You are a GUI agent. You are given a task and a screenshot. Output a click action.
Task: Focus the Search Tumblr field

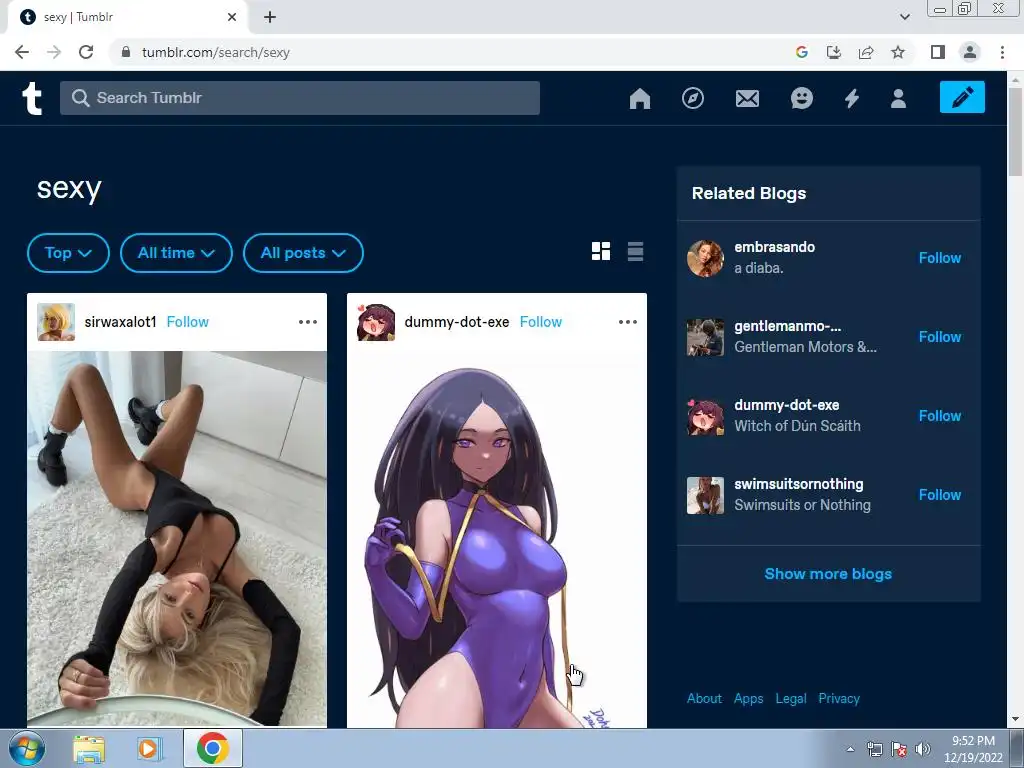click(x=300, y=98)
